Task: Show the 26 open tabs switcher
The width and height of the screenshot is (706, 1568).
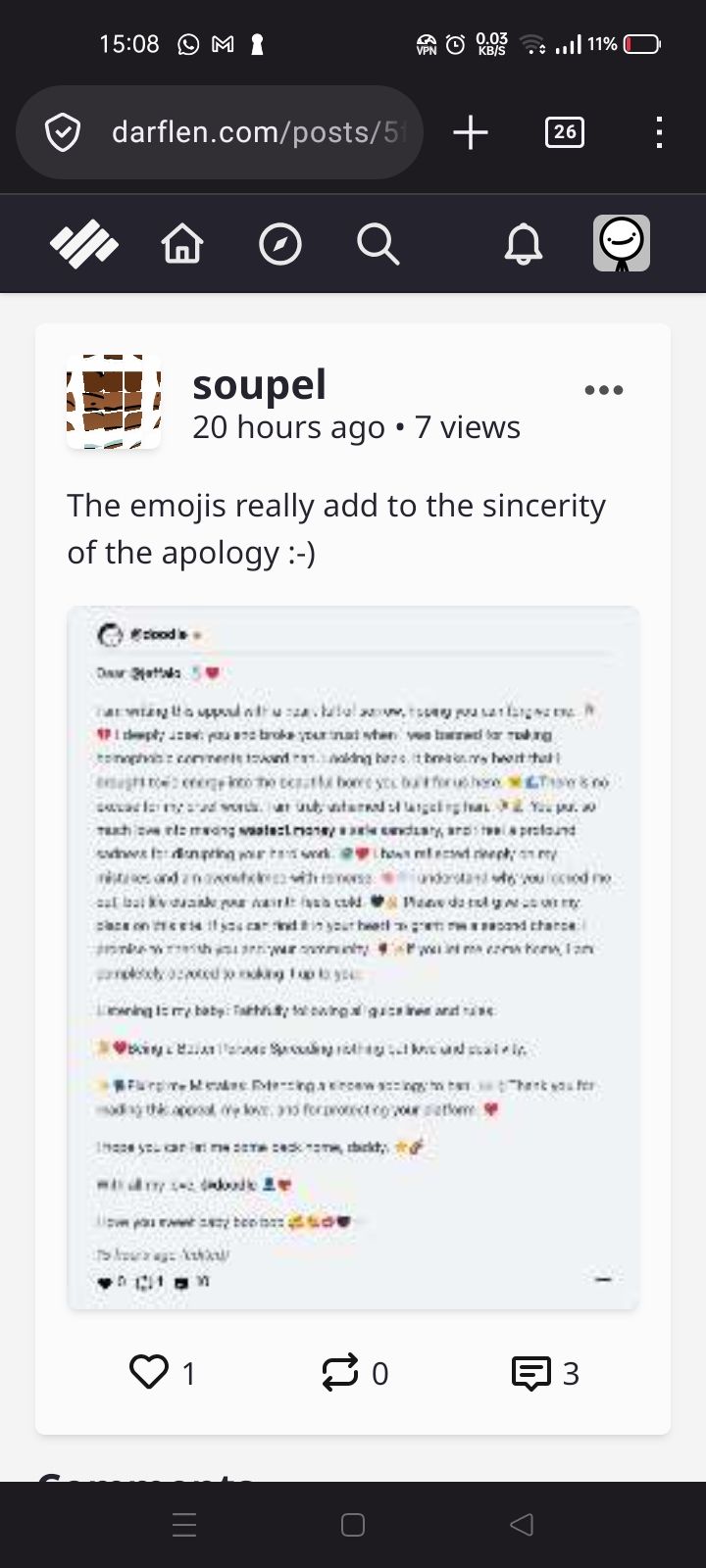Action: (565, 132)
